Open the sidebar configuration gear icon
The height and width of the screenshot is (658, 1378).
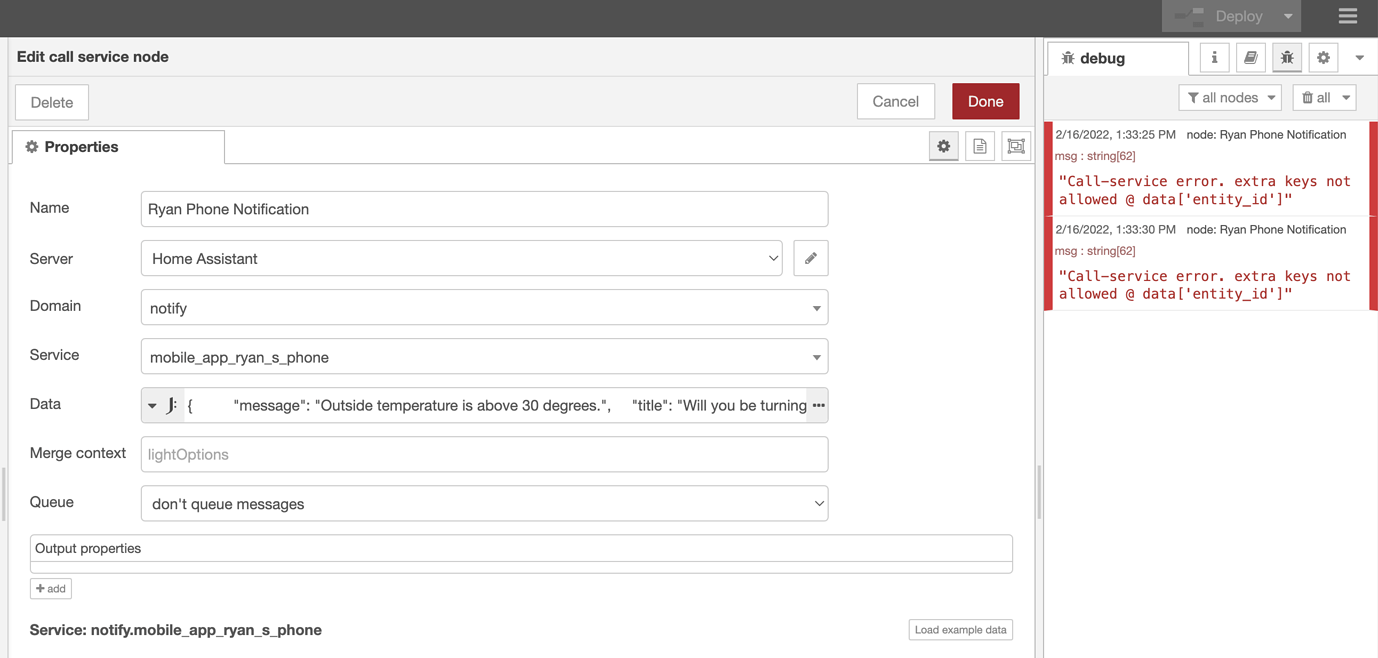point(1323,57)
